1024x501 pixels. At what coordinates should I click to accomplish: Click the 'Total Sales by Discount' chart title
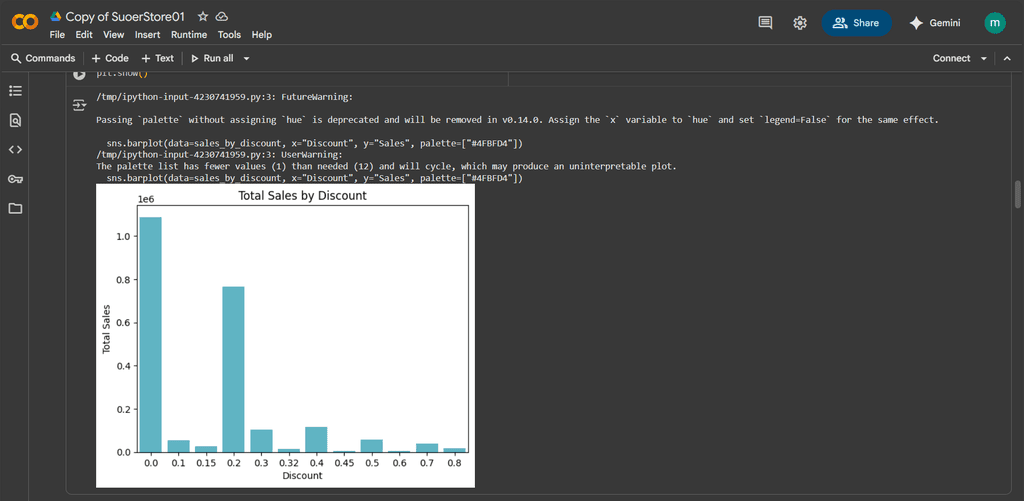click(x=302, y=195)
